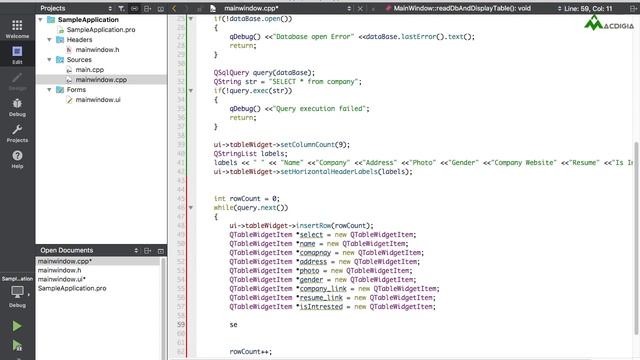Select the Headers folder row
This screenshot has height=360, width=640.
click(79, 40)
